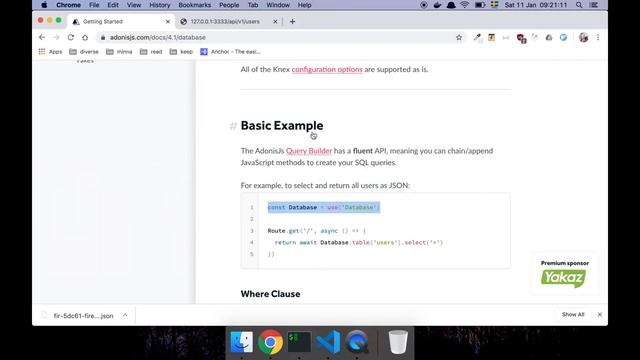
Task: Open the diverse bookmarks folder
Action: [84, 51]
